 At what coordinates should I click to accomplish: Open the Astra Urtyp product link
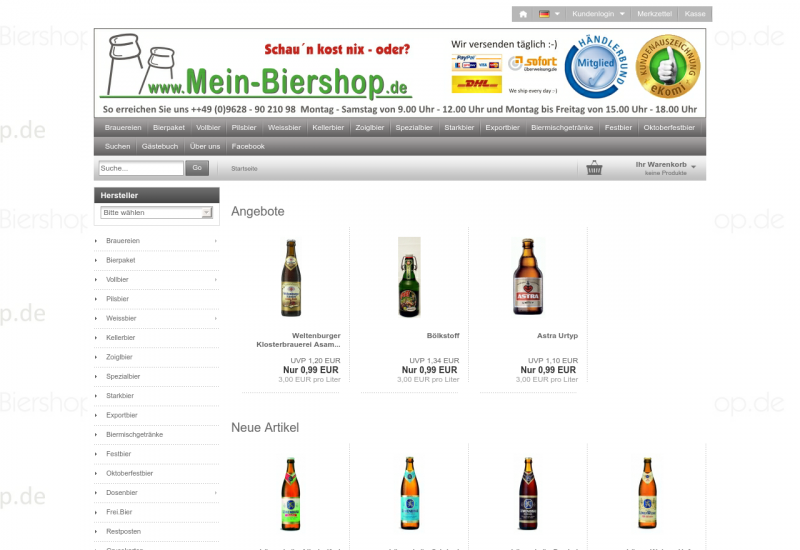click(557, 335)
